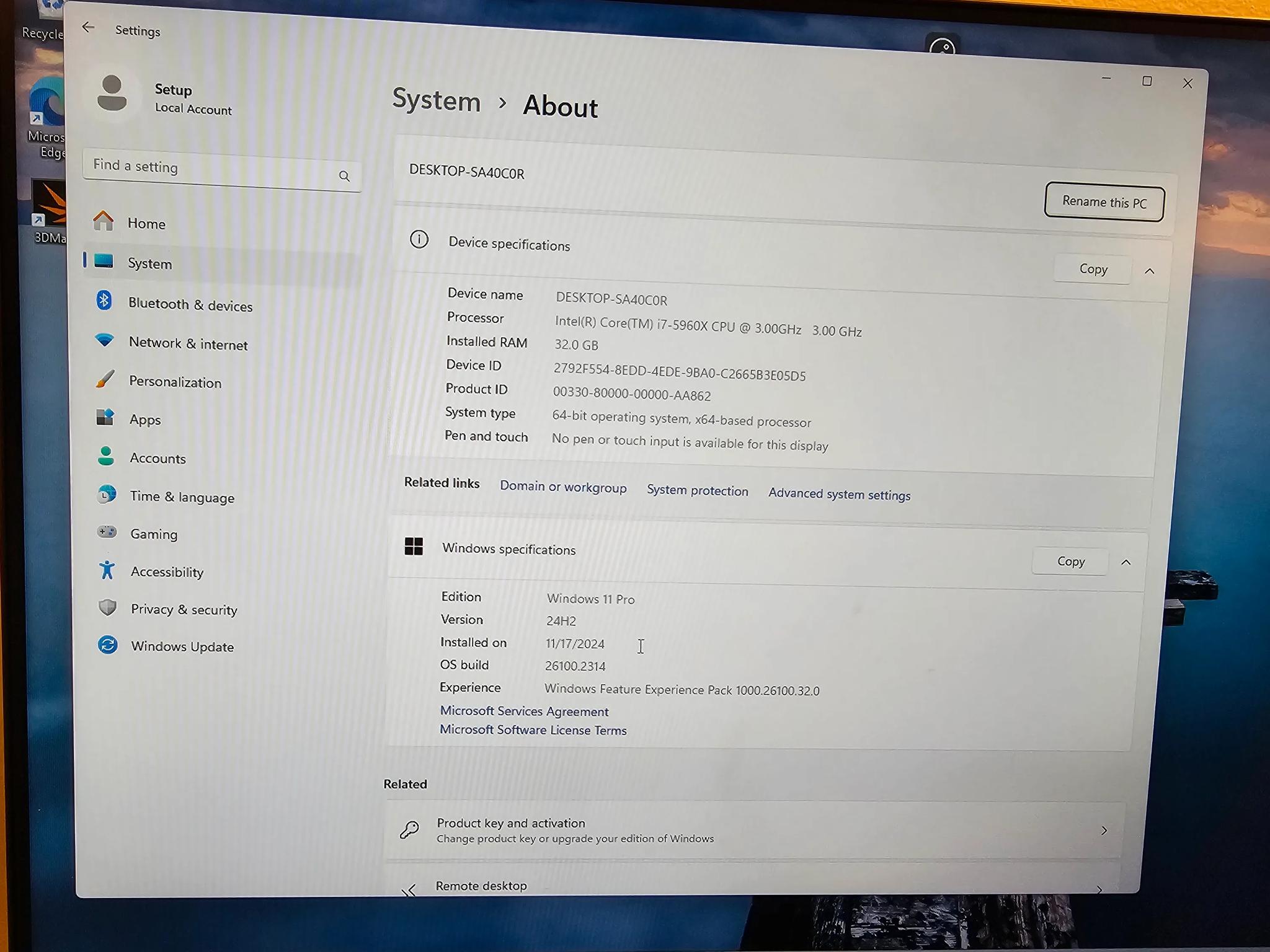Screen dimensions: 1270x952
Task: Open Microsoft Software License Terms link
Action: click(533, 730)
